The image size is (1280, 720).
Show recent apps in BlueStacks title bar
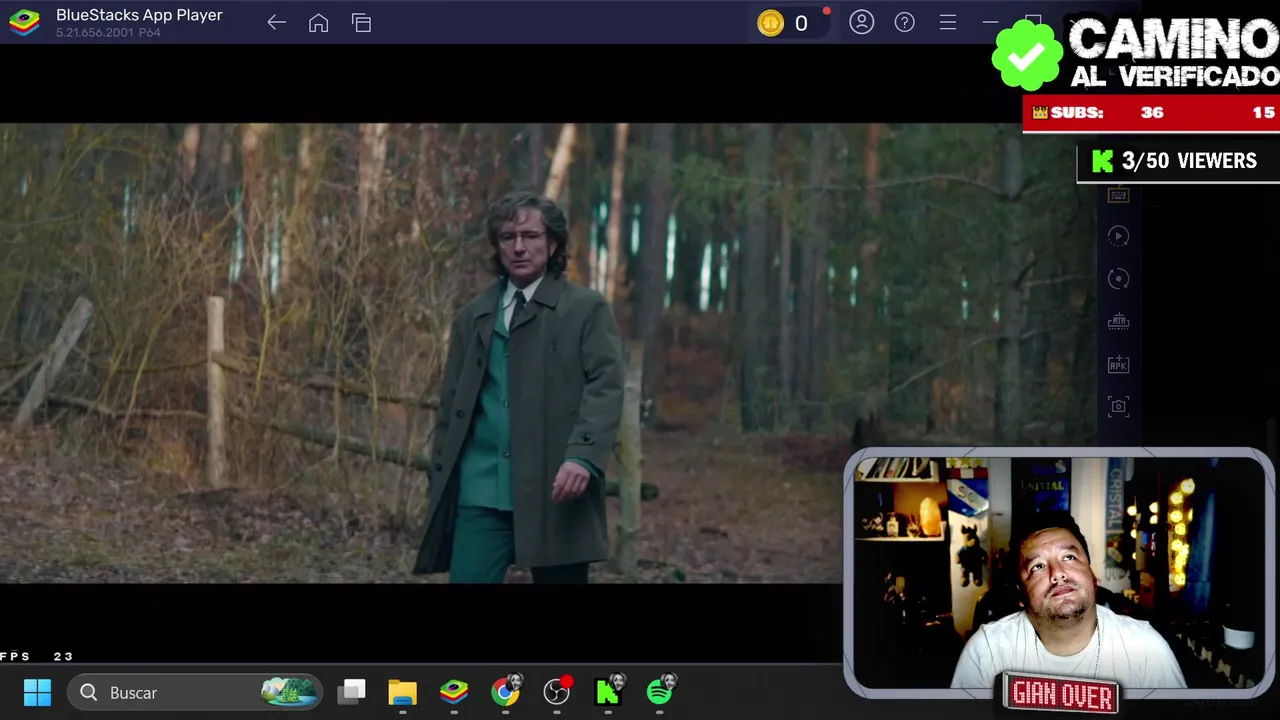pyautogui.click(x=362, y=23)
